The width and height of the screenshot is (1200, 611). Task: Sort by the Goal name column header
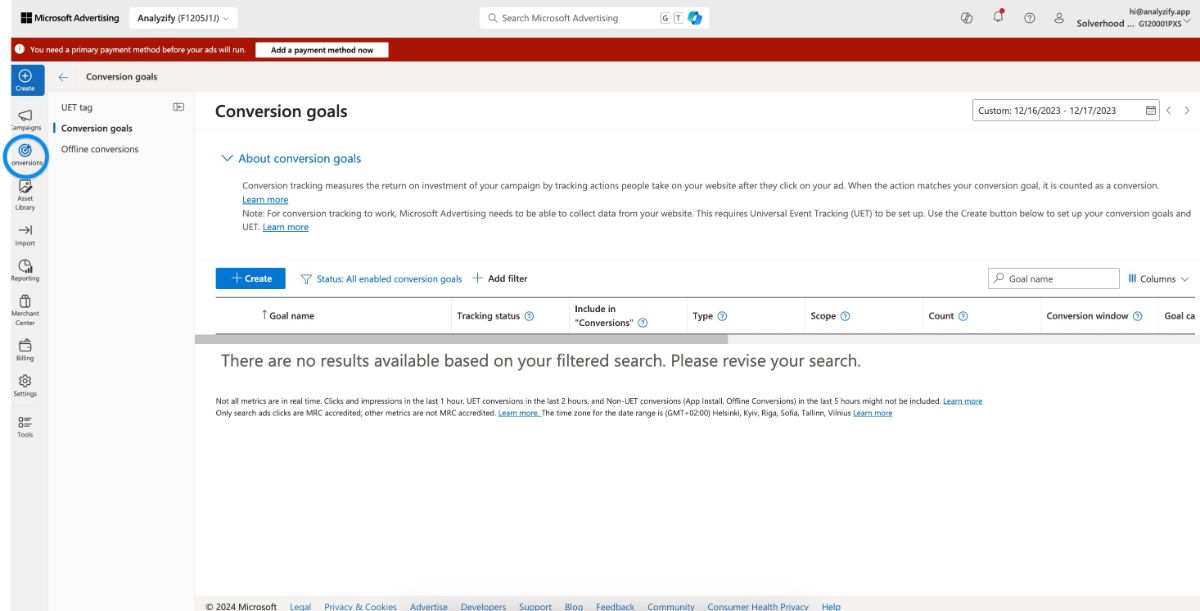tap(291, 316)
